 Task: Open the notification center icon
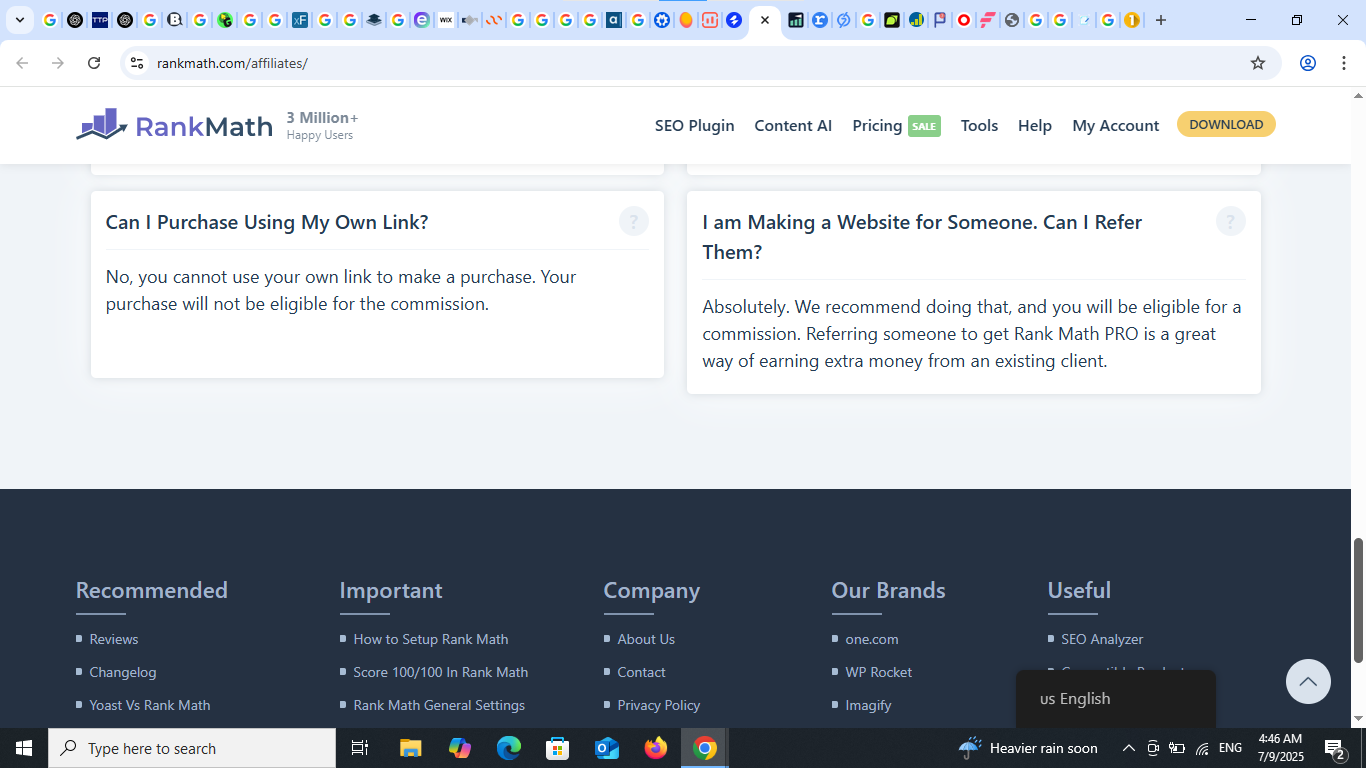click(1334, 748)
